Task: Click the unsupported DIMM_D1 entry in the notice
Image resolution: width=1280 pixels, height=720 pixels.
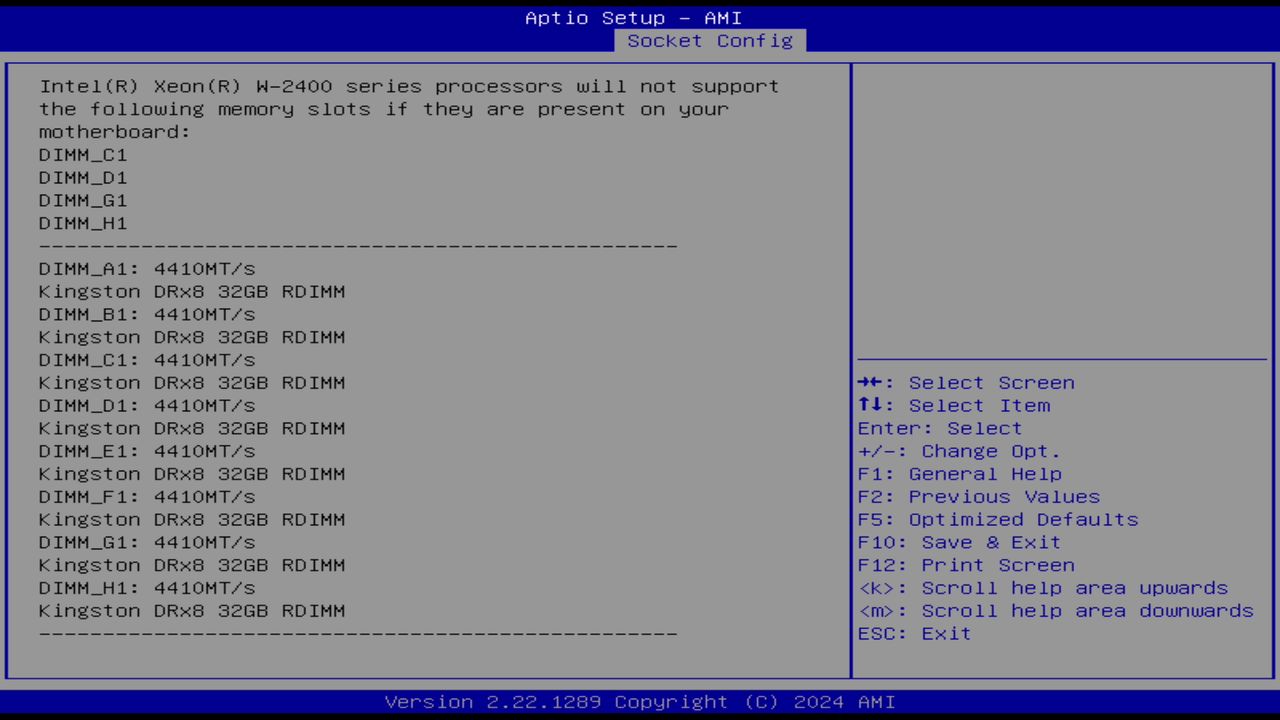Action: tap(83, 178)
